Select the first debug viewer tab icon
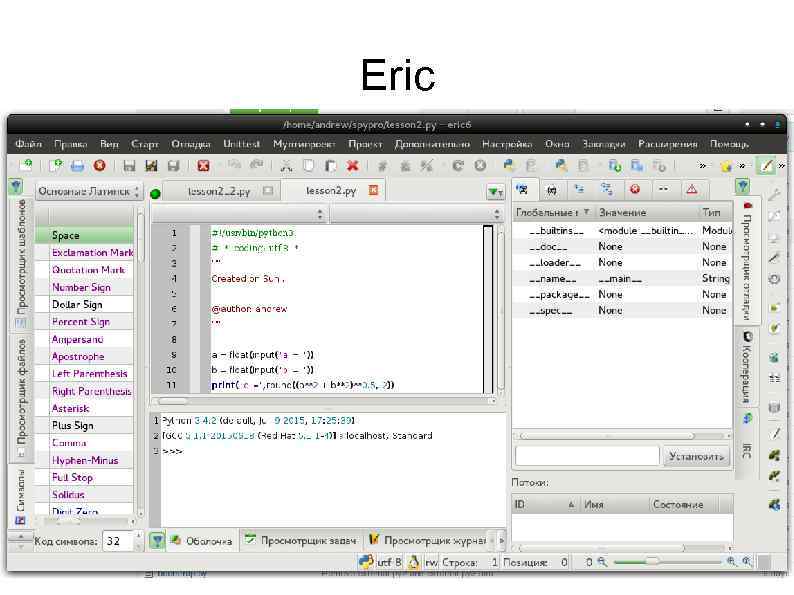The height and width of the screenshot is (595, 794). point(522,189)
